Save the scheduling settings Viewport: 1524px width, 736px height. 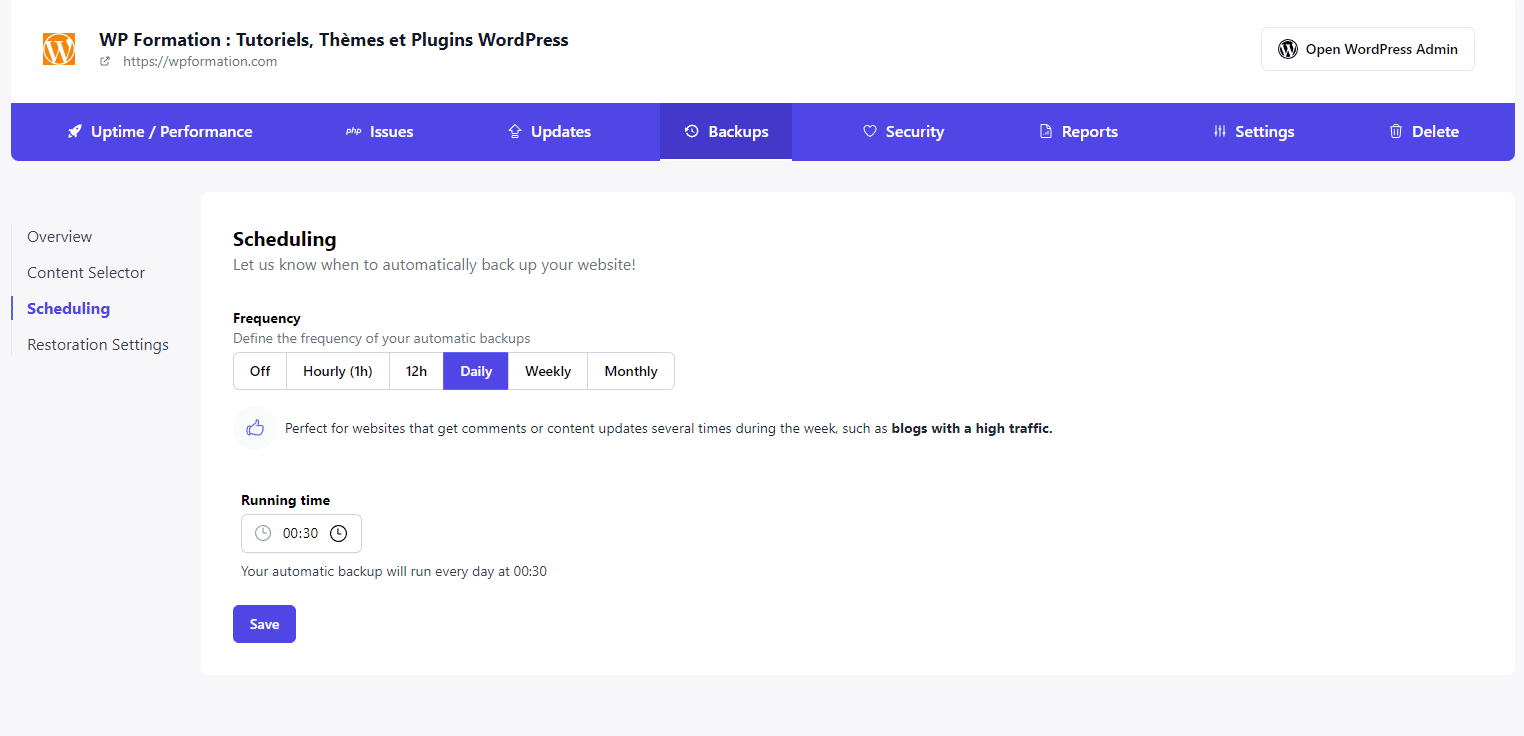(264, 624)
